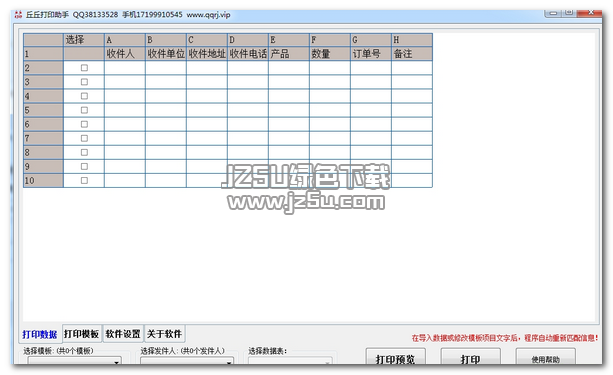Click the 收件单位 header cell
The image size is (613, 375).
[x=166, y=54]
